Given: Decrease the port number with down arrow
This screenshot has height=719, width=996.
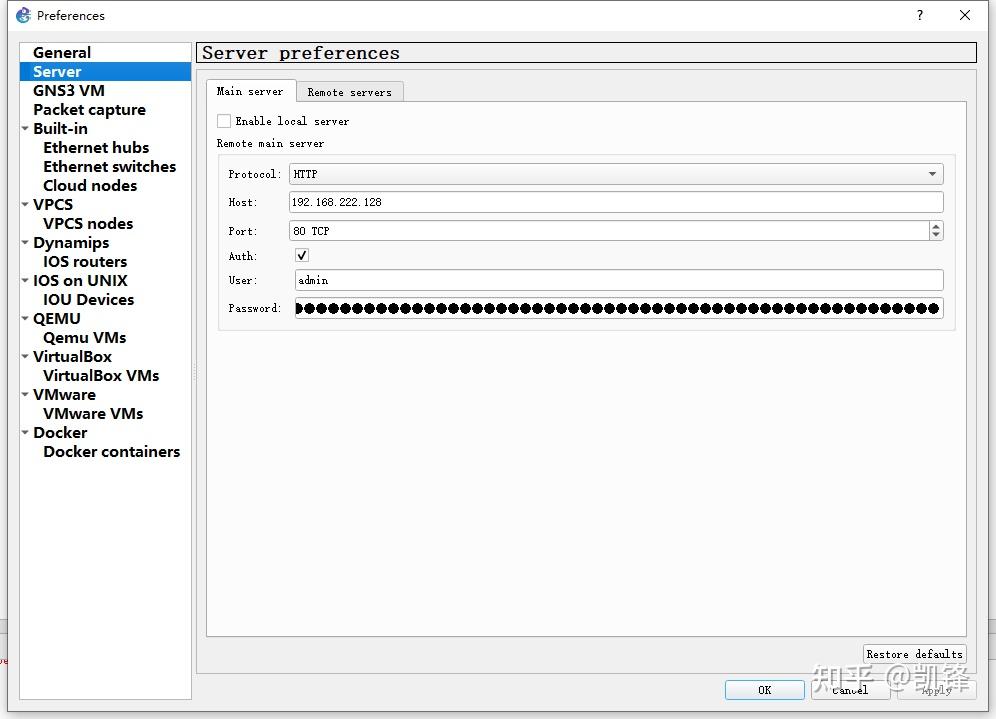Looking at the screenshot, I should tap(936, 236).
